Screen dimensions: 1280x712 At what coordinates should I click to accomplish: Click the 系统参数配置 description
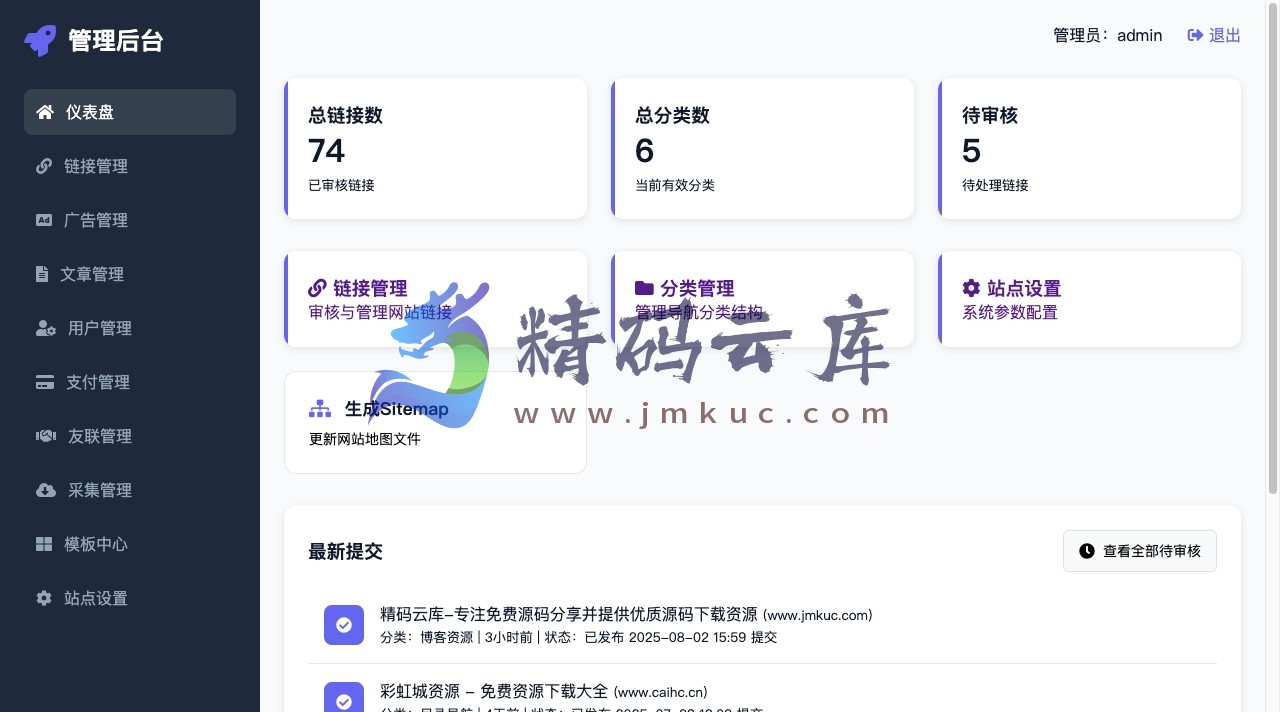[1010, 312]
